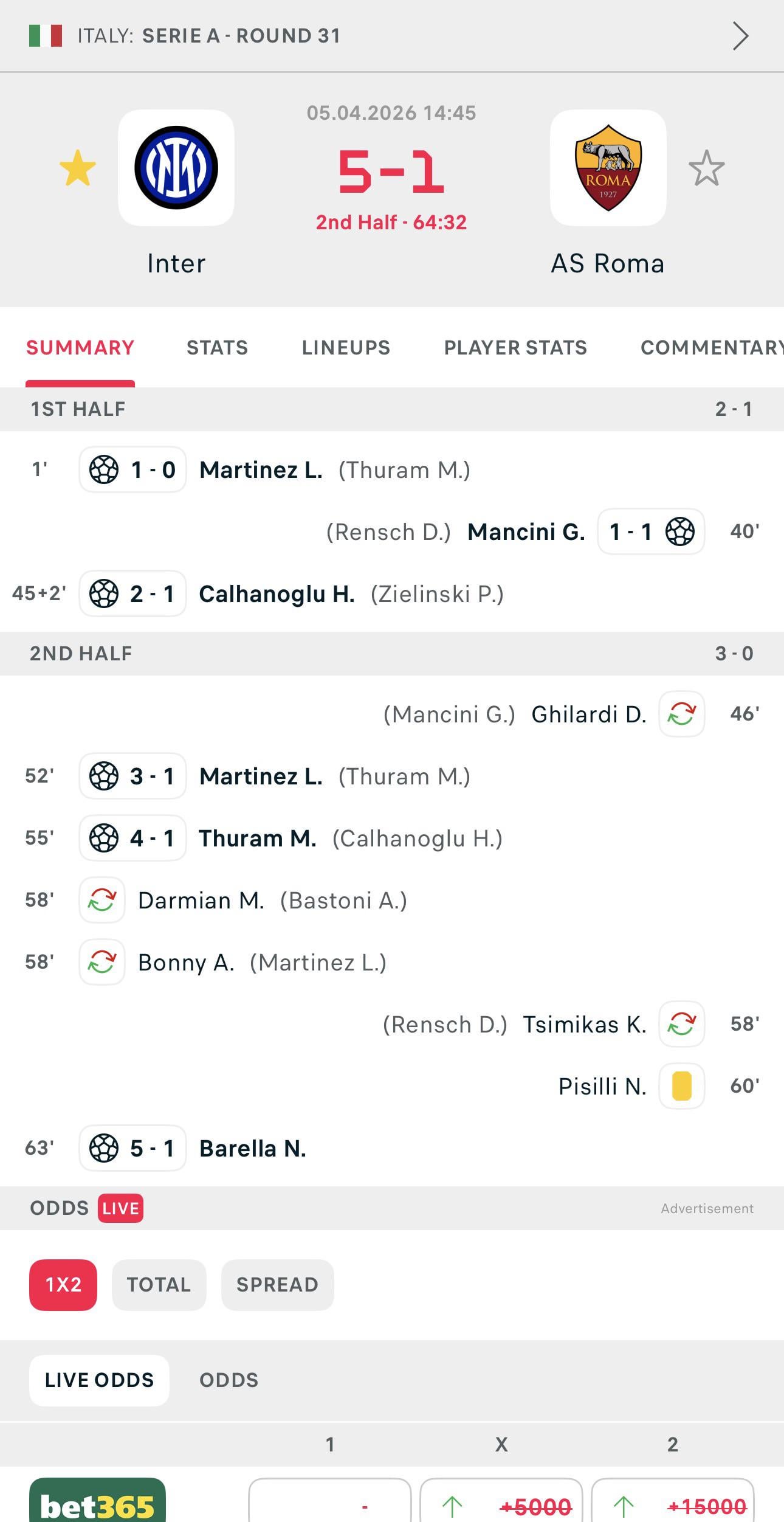Image resolution: width=784 pixels, height=1522 pixels.
Task: Tap the goal icon for Mancini's 1-1
Action: 679,531
